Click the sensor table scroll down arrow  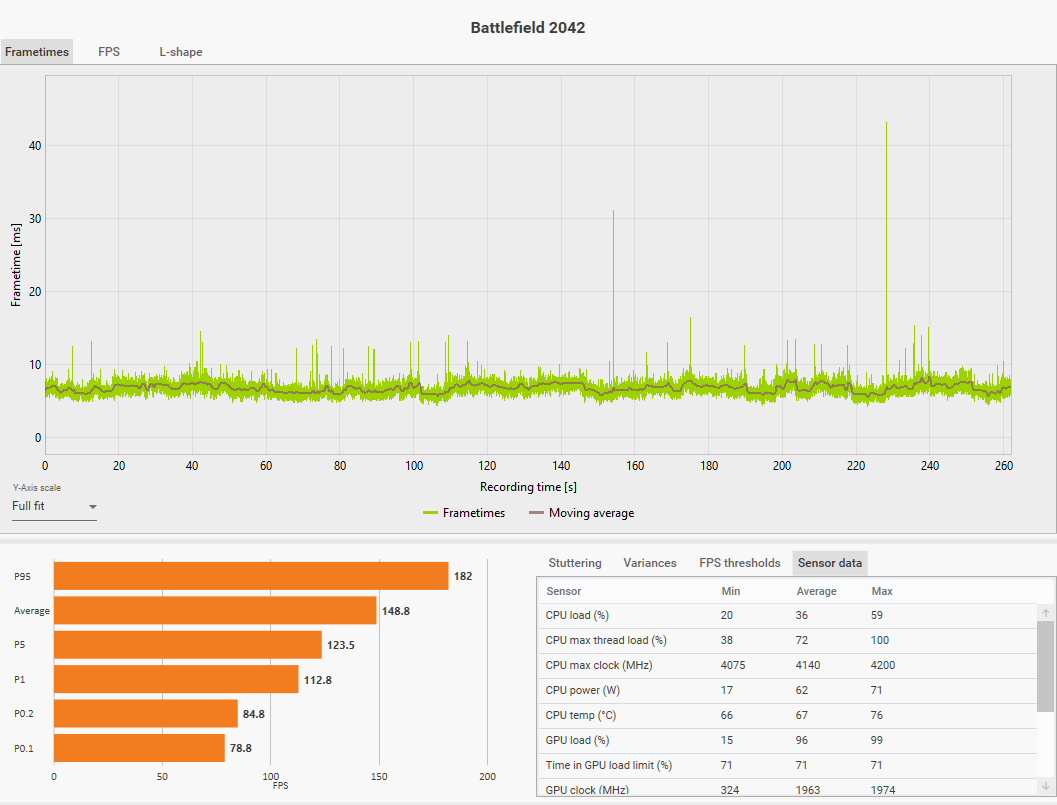coord(1046,786)
